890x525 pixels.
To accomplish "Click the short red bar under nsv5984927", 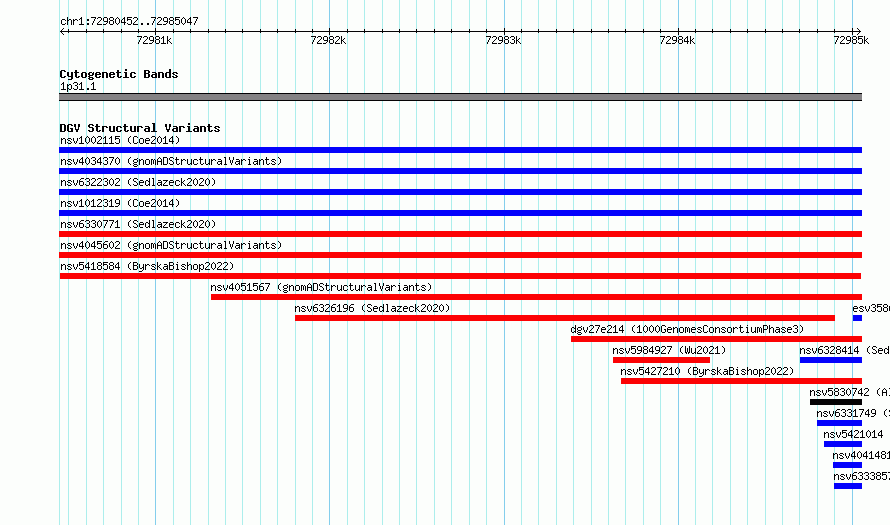I will [661, 360].
